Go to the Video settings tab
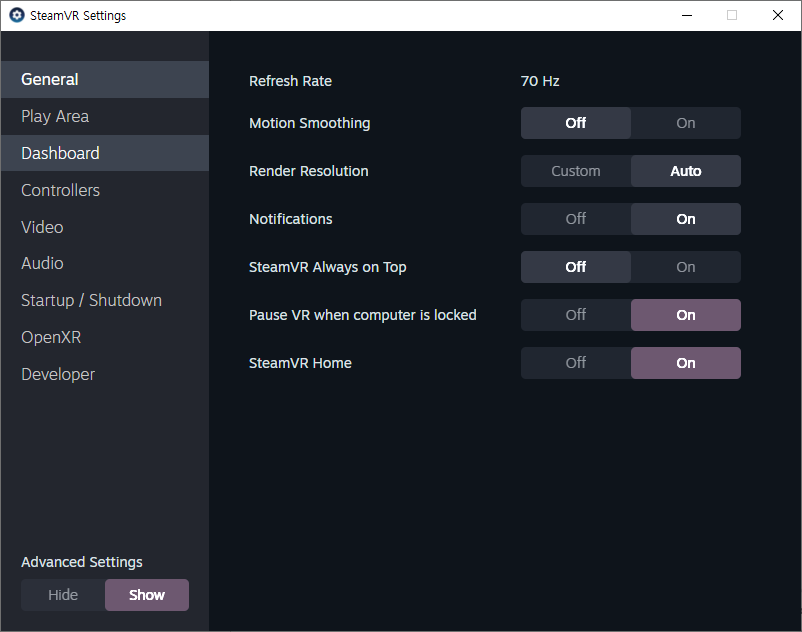The height and width of the screenshot is (632, 802). 42,227
